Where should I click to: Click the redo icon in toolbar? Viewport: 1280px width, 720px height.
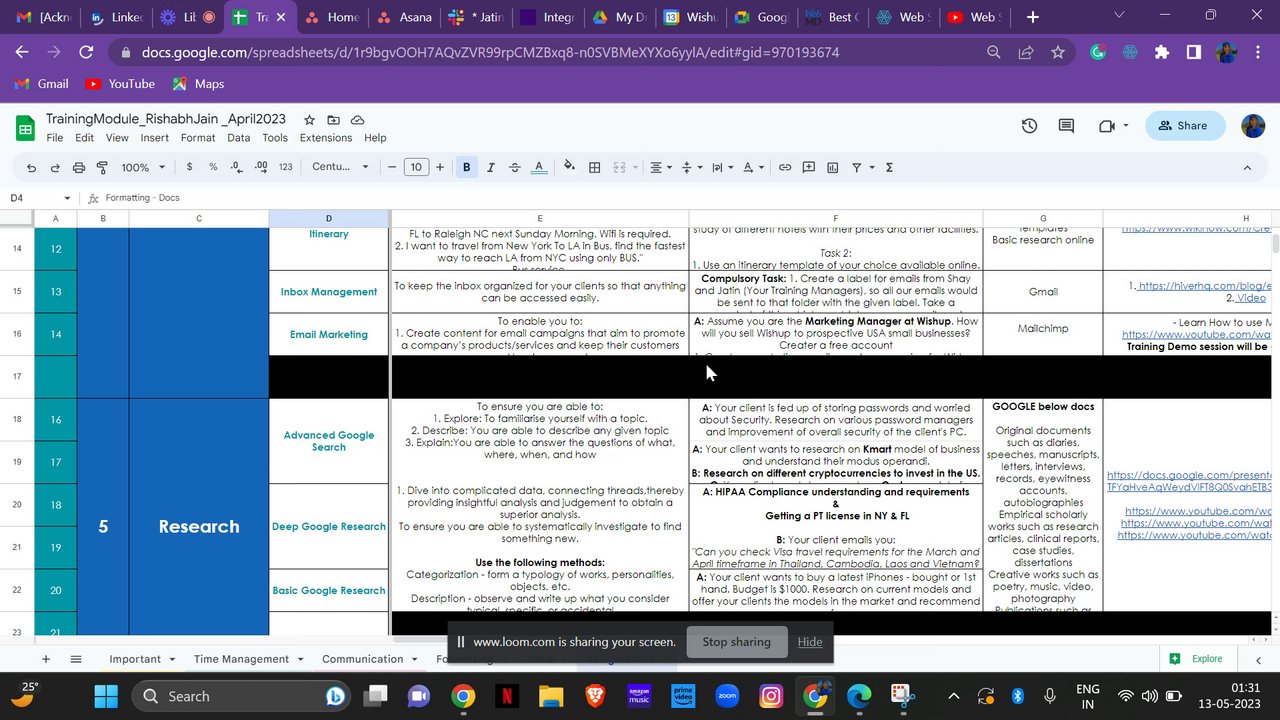click(55, 167)
